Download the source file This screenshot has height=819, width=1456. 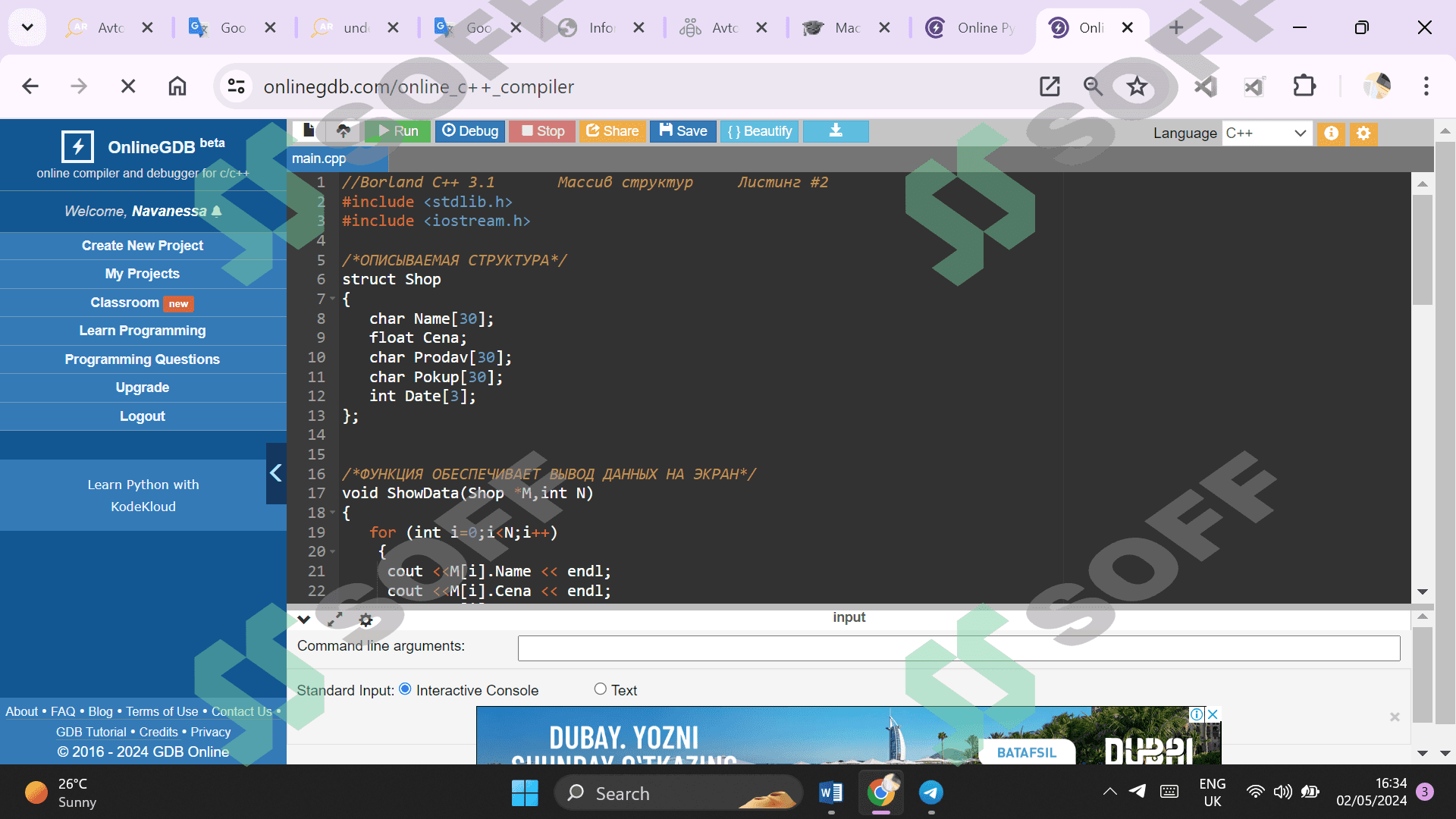tap(836, 131)
